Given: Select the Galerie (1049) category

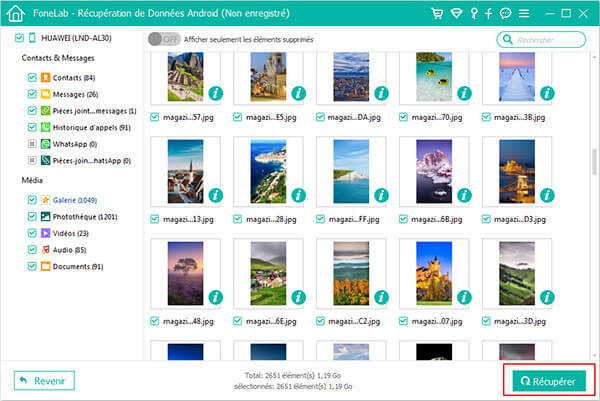Looking at the screenshot, I should coord(75,200).
